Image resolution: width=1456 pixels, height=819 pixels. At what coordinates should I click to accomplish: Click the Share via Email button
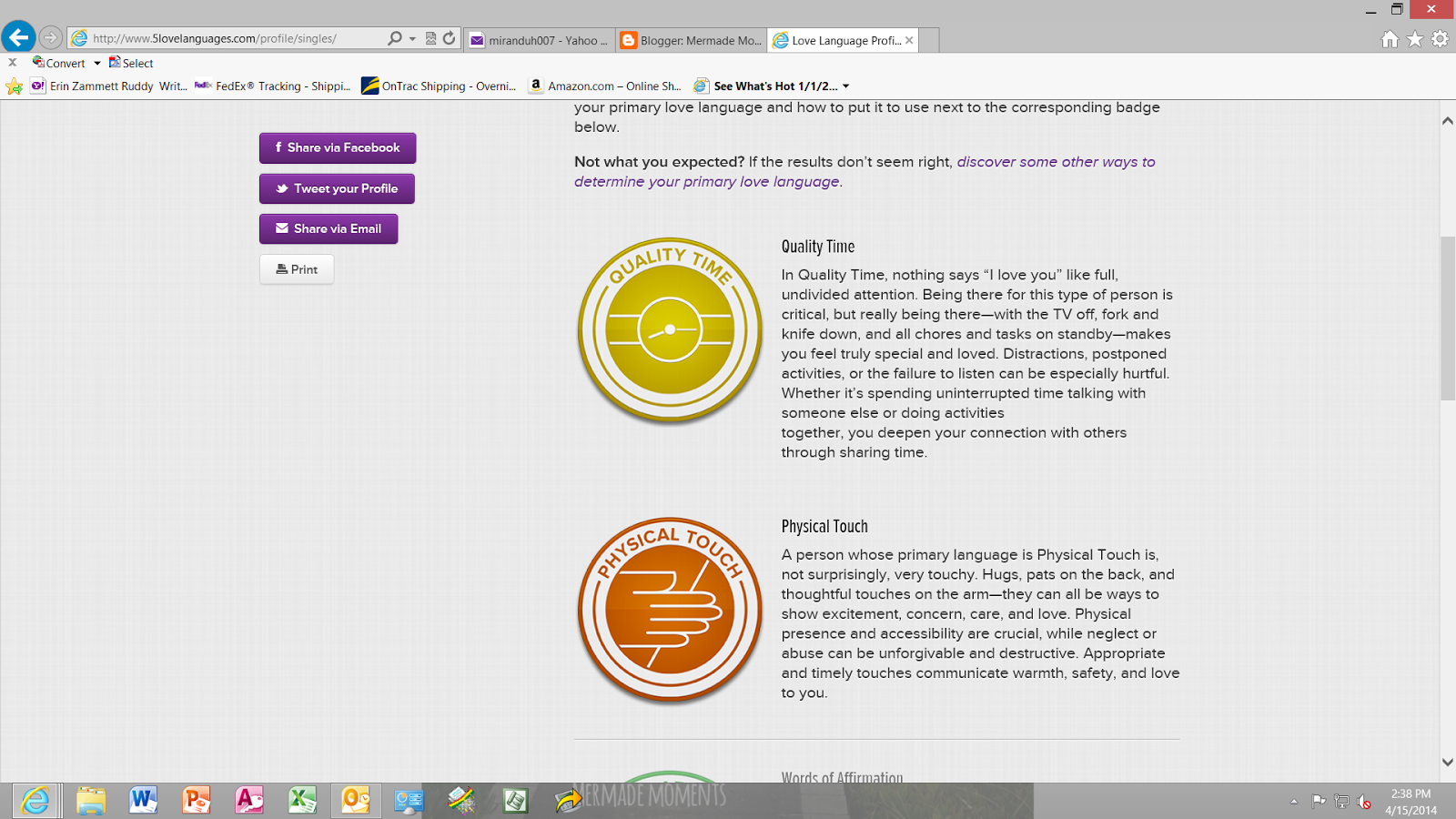pyautogui.click(x=329, y=228)
